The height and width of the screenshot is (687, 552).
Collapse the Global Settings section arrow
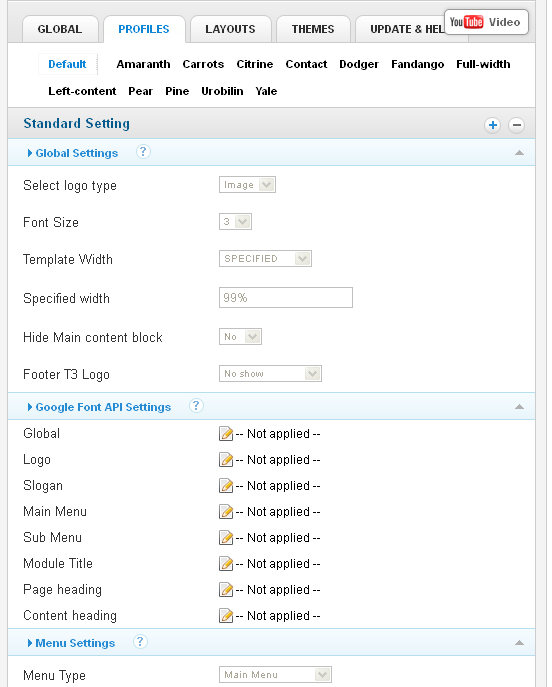(519, 153)
